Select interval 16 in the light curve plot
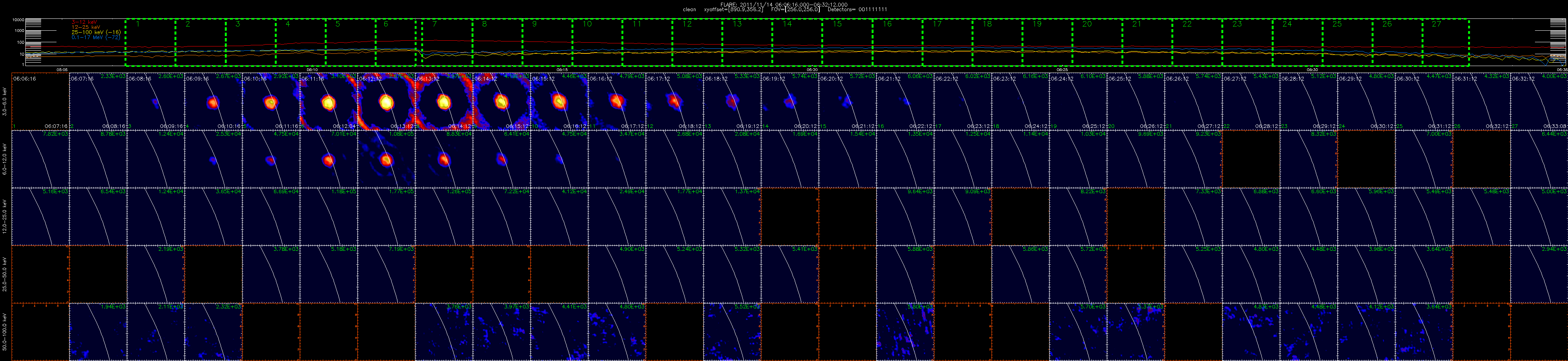Screen dimensions: 1568x361 [898, 42]
